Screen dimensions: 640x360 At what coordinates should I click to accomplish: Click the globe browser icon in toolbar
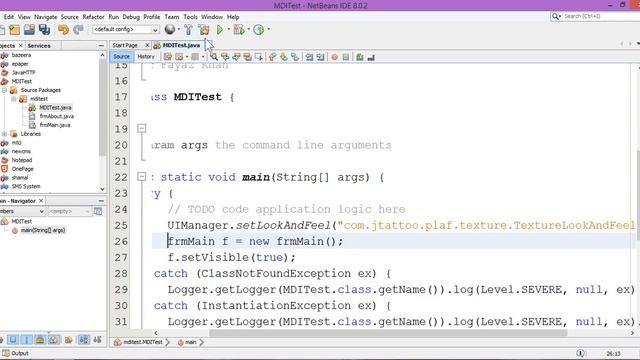(169, 29)
